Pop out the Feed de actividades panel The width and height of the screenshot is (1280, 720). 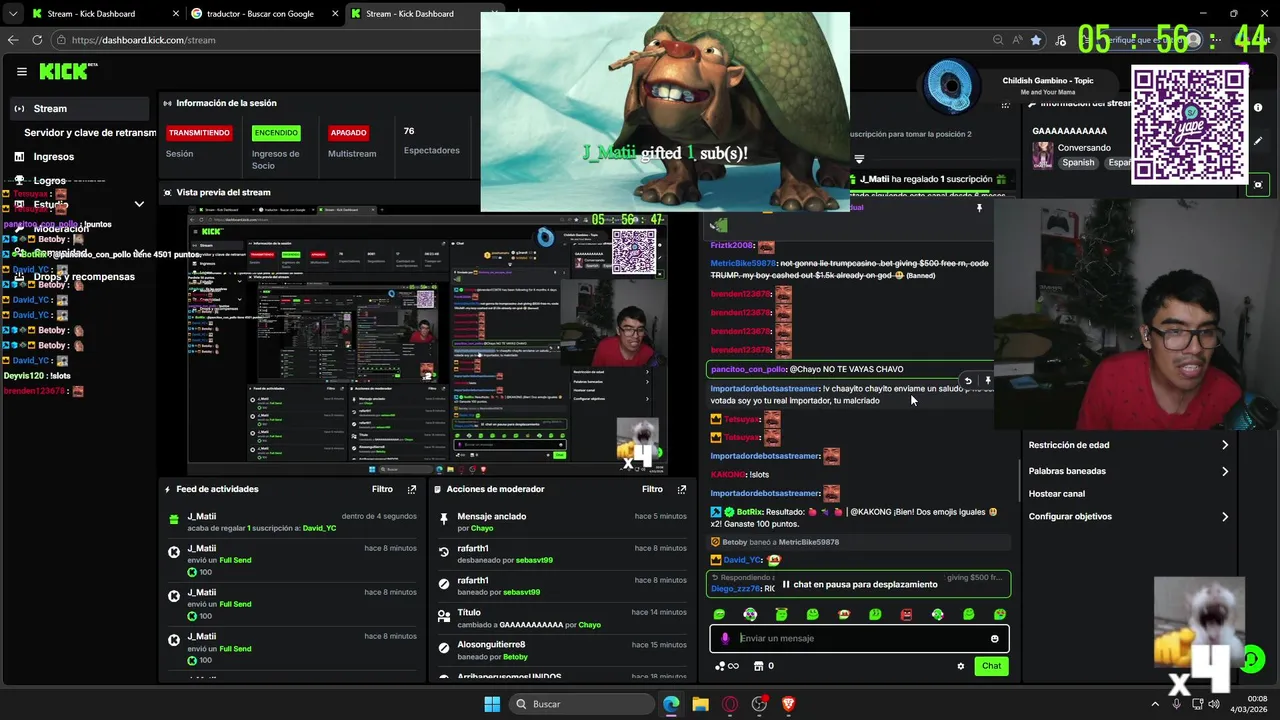coord(412,490)
